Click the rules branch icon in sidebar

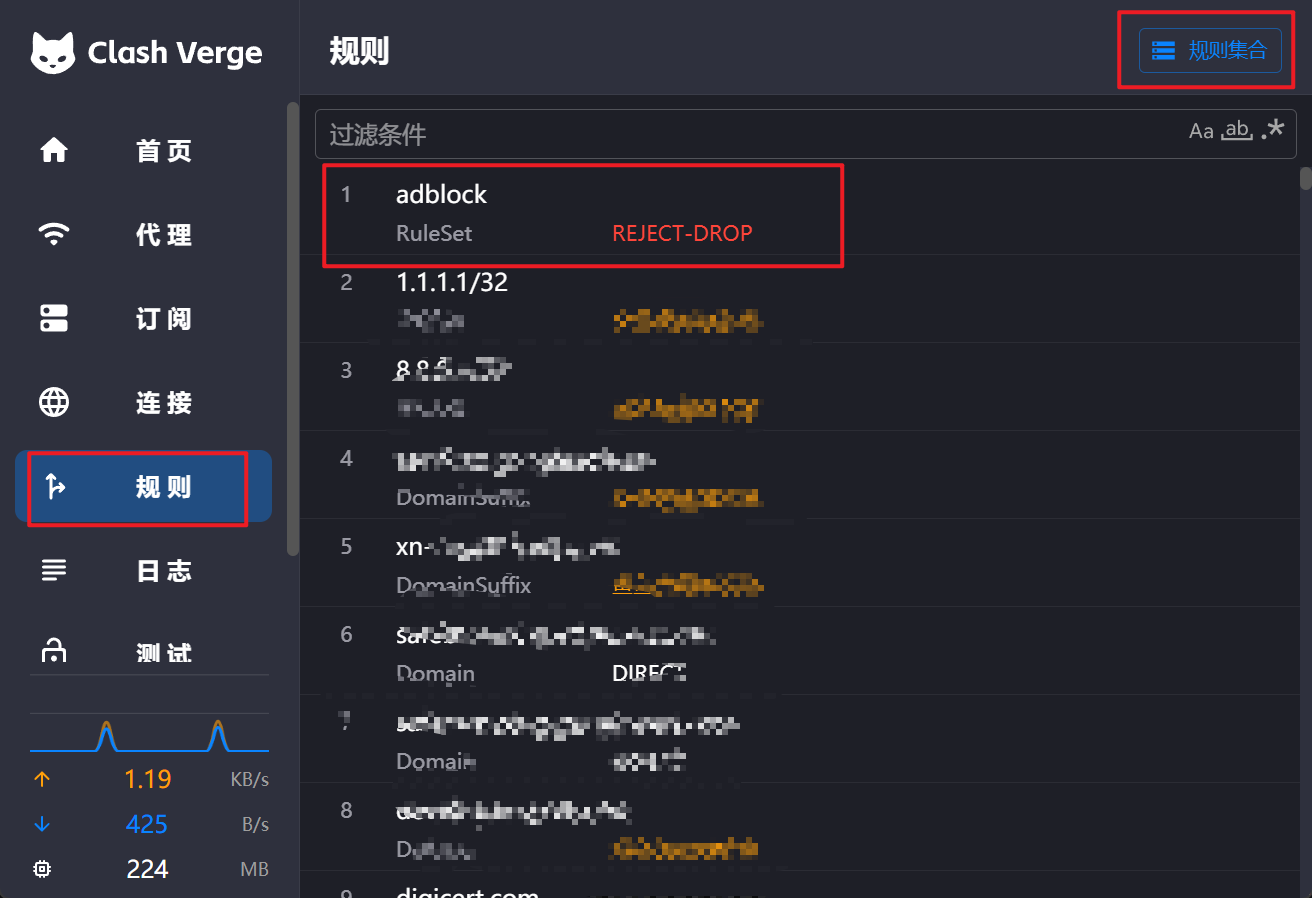click(54, 487)
